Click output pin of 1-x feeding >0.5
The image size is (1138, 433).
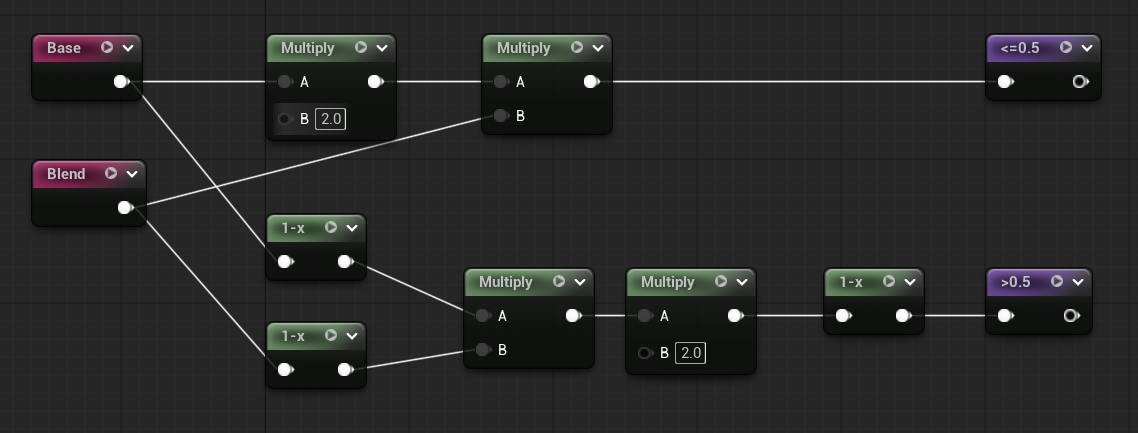pyautogui.click(x=904, y=316)
